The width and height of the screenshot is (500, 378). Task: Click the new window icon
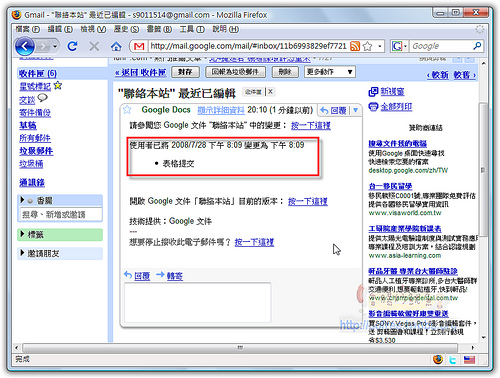[373, 92]
